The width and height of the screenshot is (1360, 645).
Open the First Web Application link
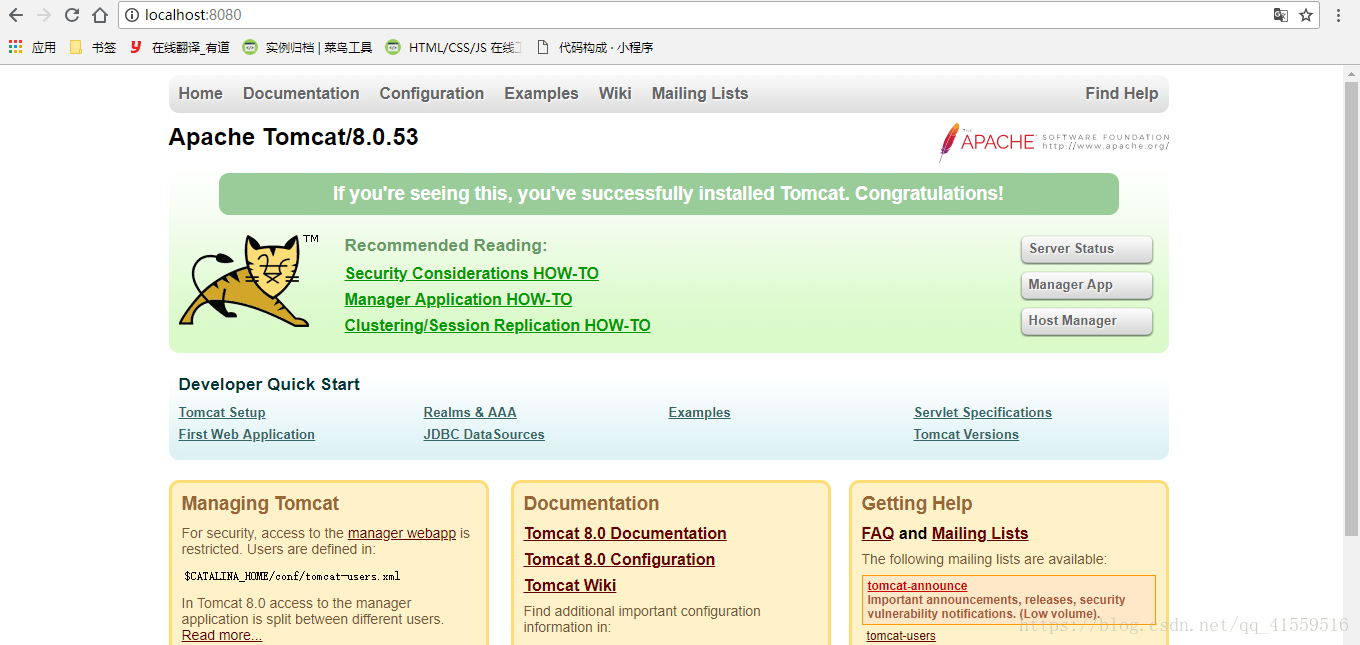(247, 435)
